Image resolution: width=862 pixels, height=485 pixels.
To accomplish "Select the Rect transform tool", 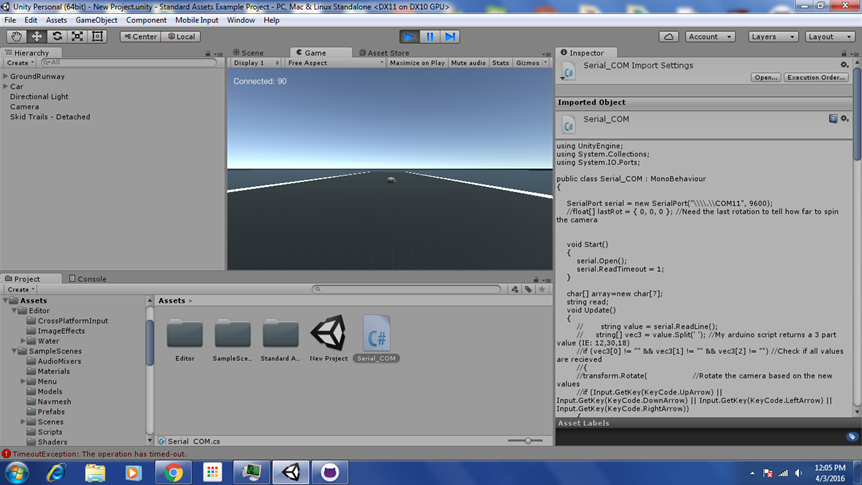I will point(97,36).
